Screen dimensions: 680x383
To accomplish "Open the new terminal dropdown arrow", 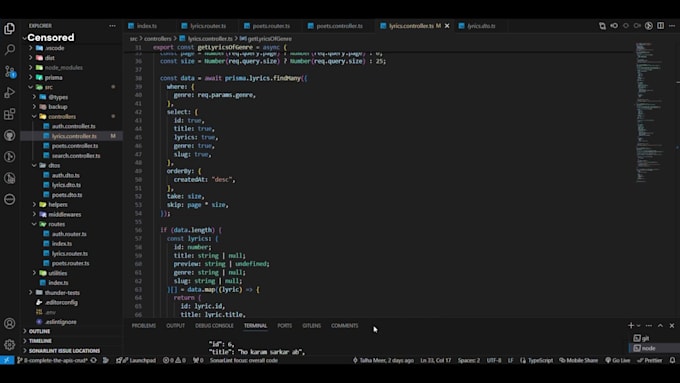I will tap(638, 326).
